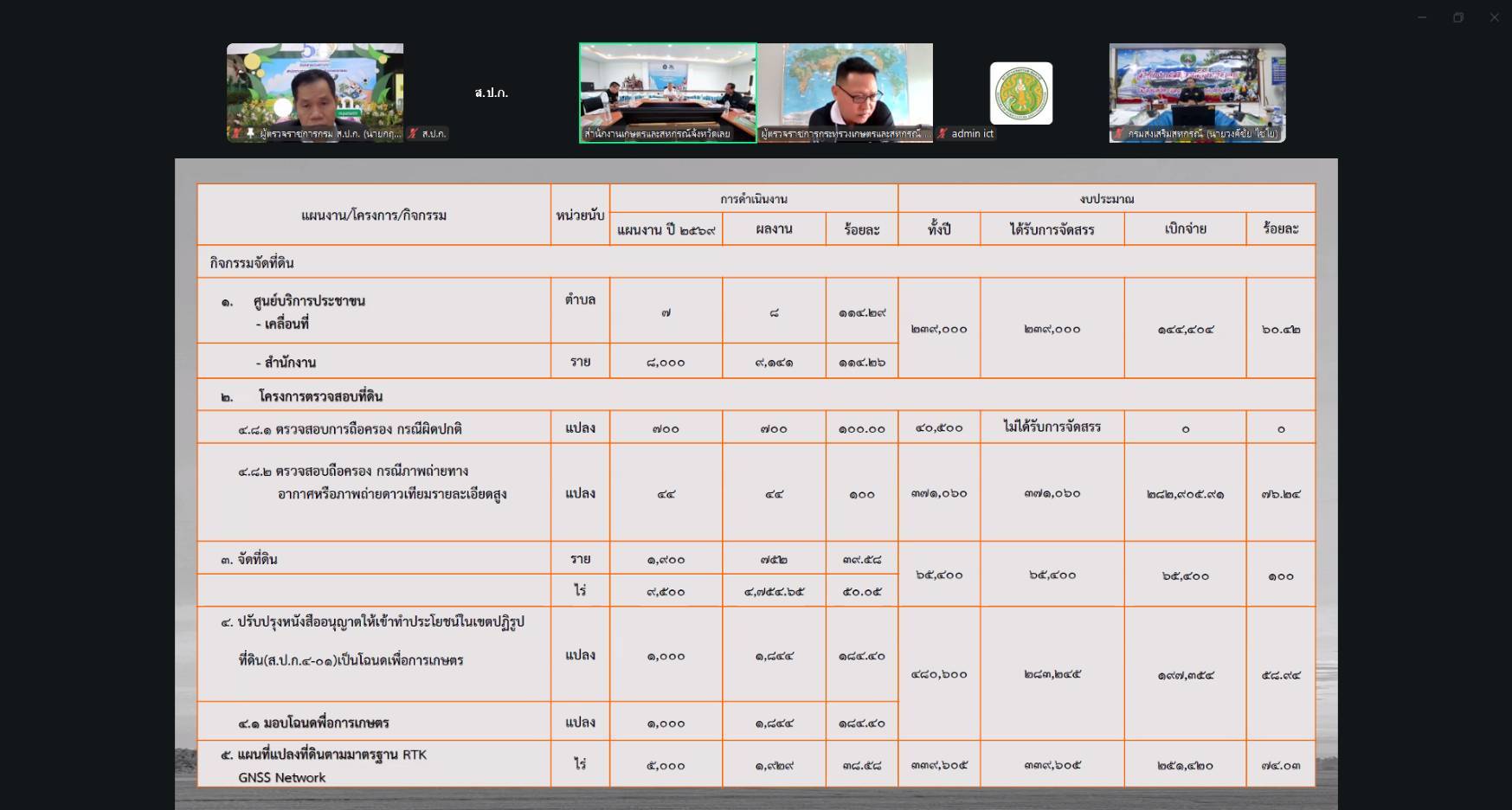The image size is (1512, 810).
Task: Click muted mic icon on กรมส่งเสริมสหกรณ์ tile
Action: 1119,133
